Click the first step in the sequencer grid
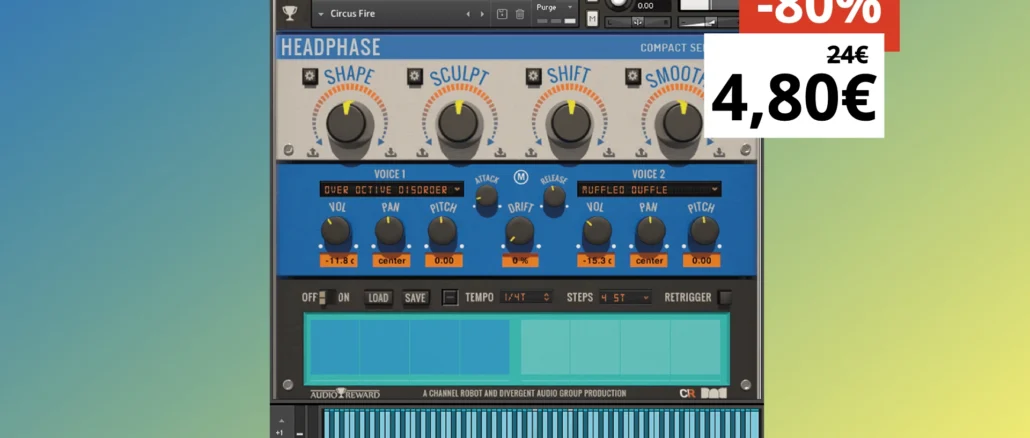The image size is (1030, 438). tap(334, 347)
